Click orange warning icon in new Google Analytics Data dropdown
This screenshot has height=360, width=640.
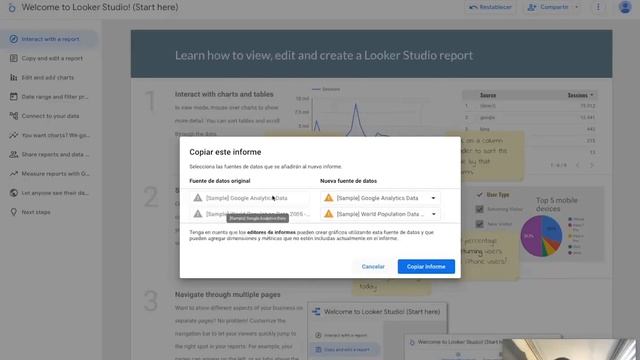point(329,198)
